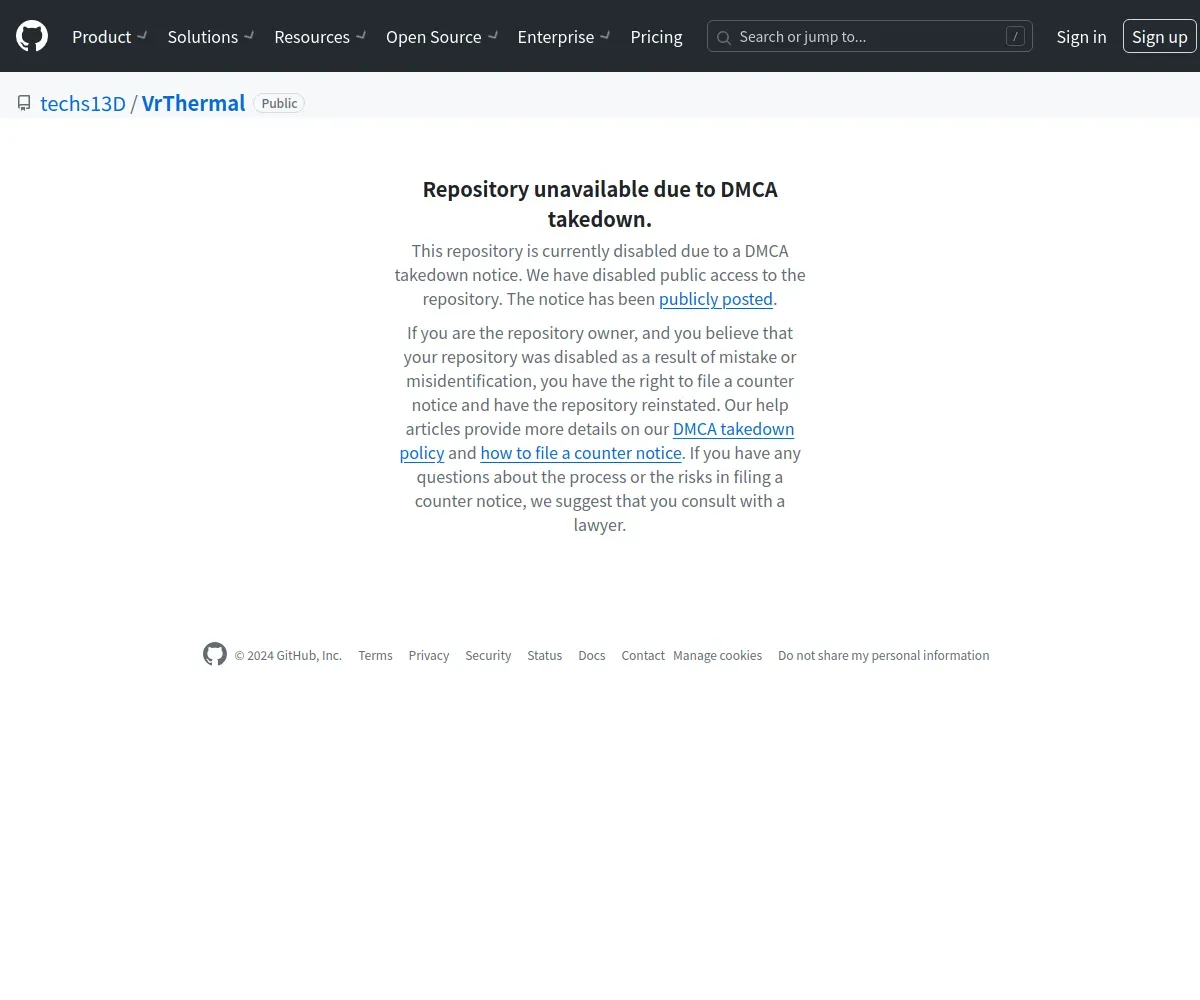Expand the Open Source menu
Screen dimensions: 1200x1000
tap(442, 37)
